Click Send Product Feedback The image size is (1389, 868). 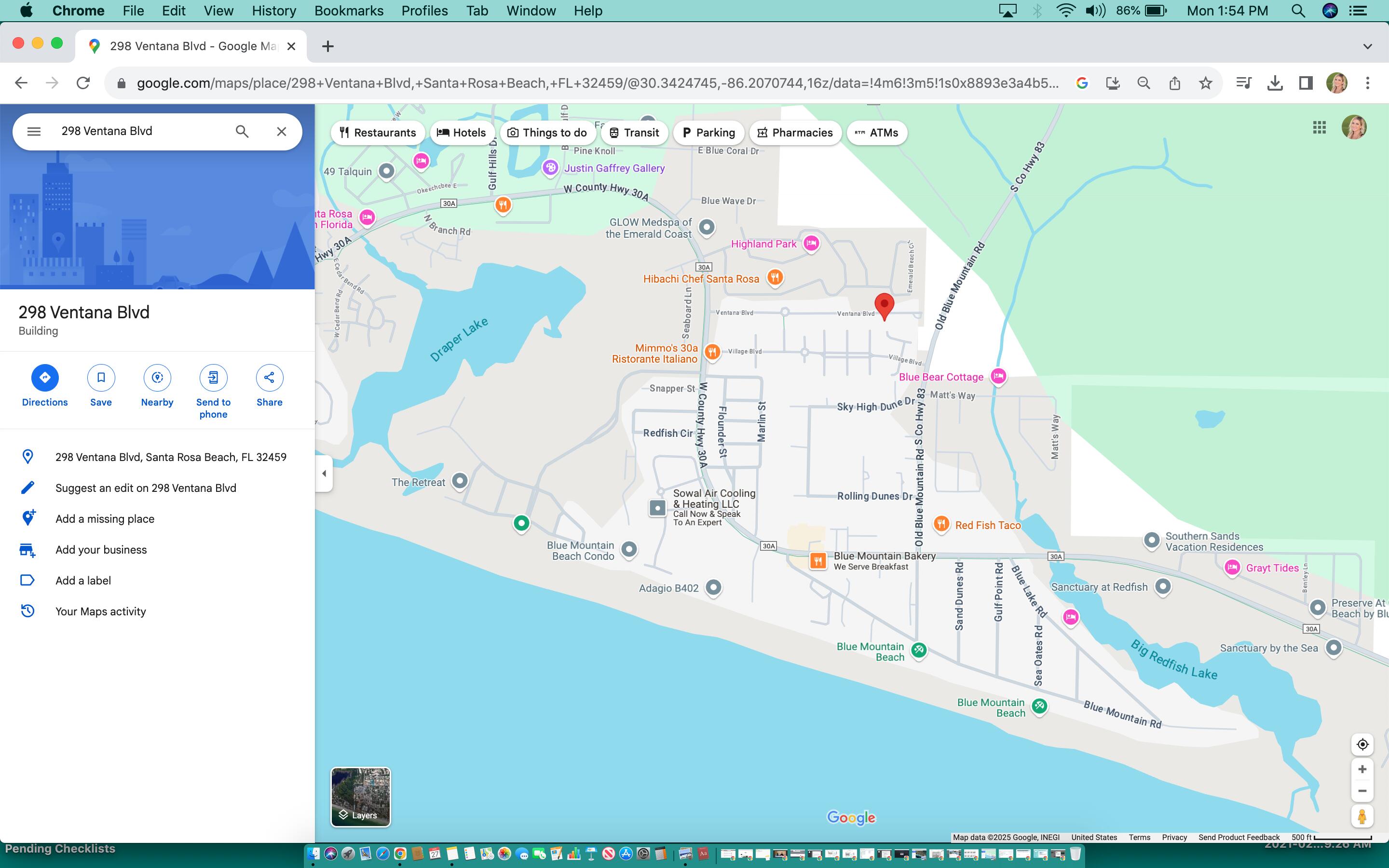(1239, 838)
